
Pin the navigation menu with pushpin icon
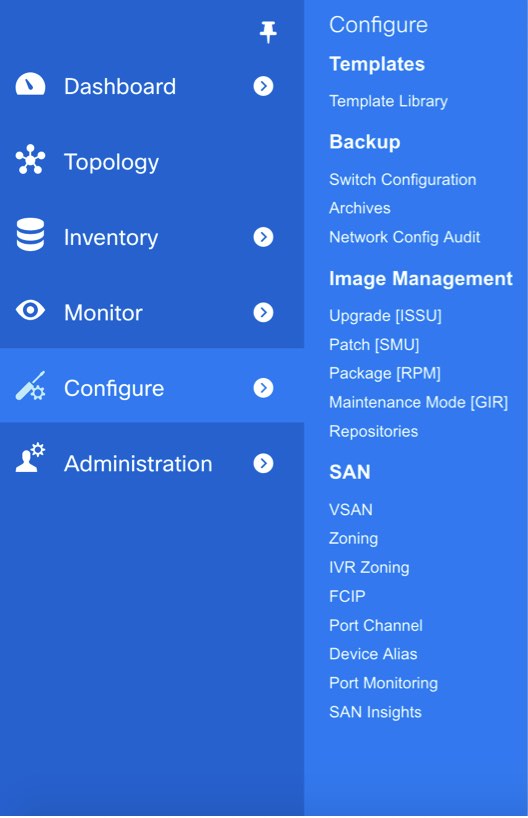point(268,32)
